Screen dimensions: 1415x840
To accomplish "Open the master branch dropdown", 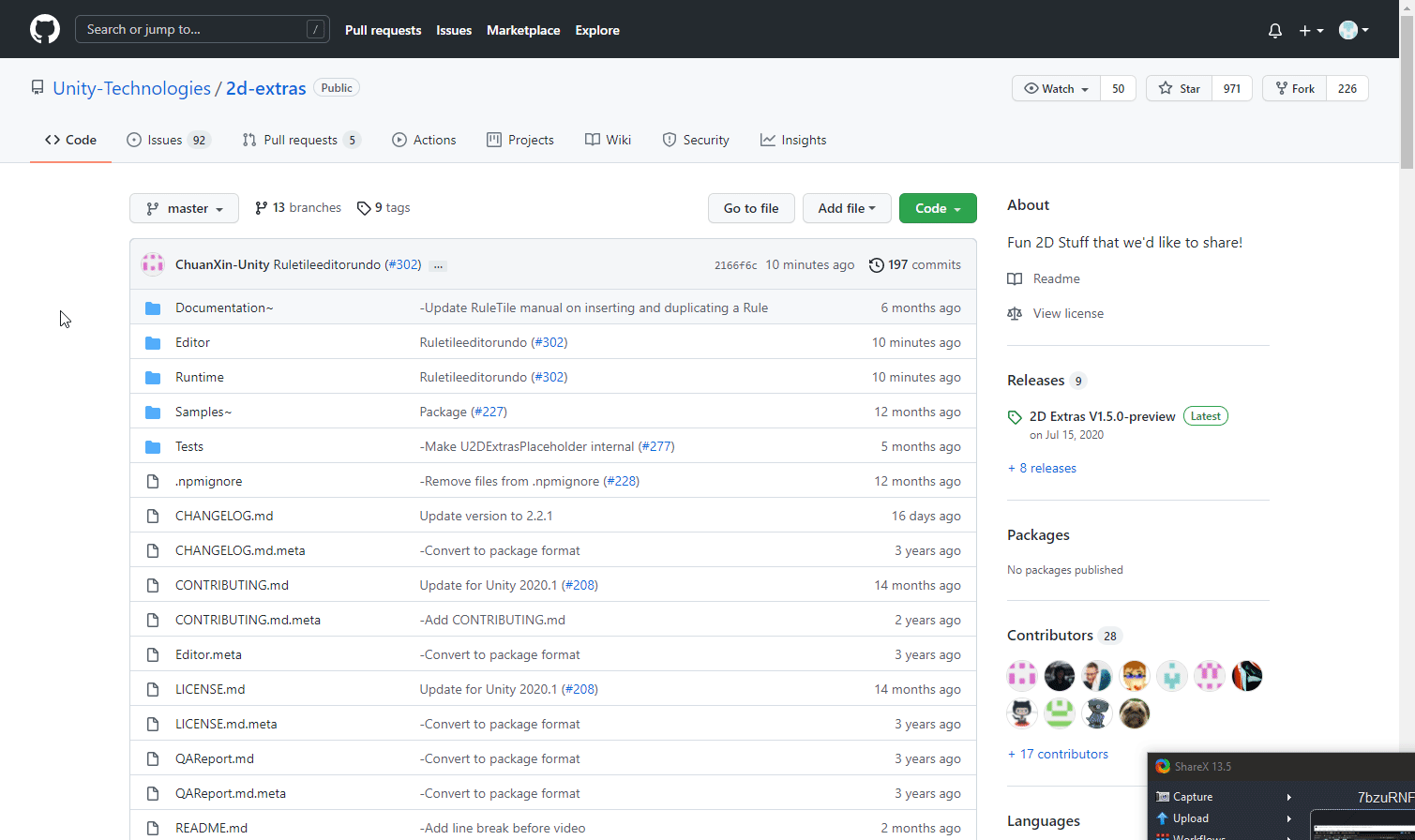I will click(184, 208).
